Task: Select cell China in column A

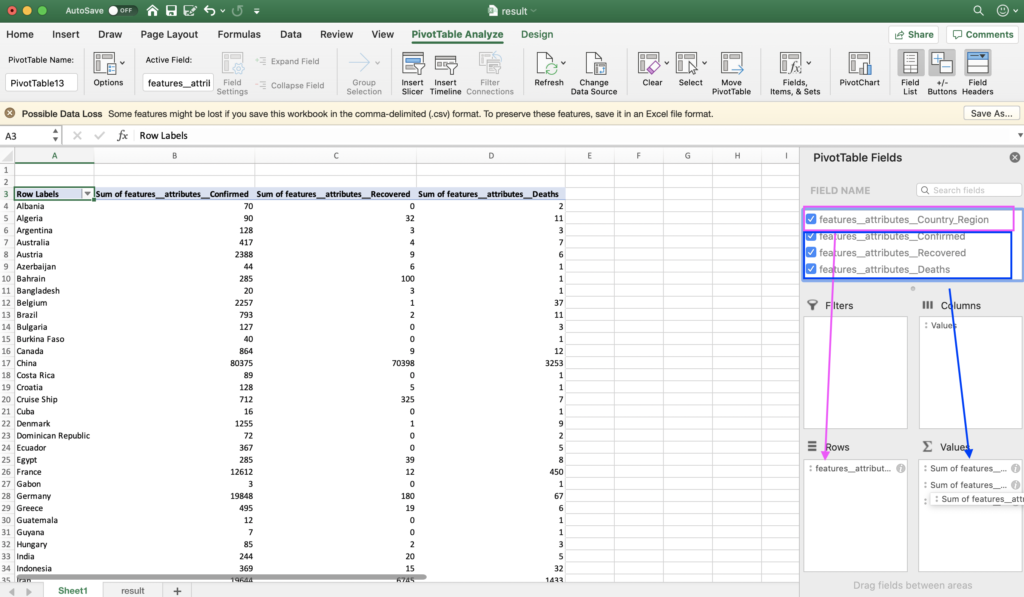Action: point(54,363)
